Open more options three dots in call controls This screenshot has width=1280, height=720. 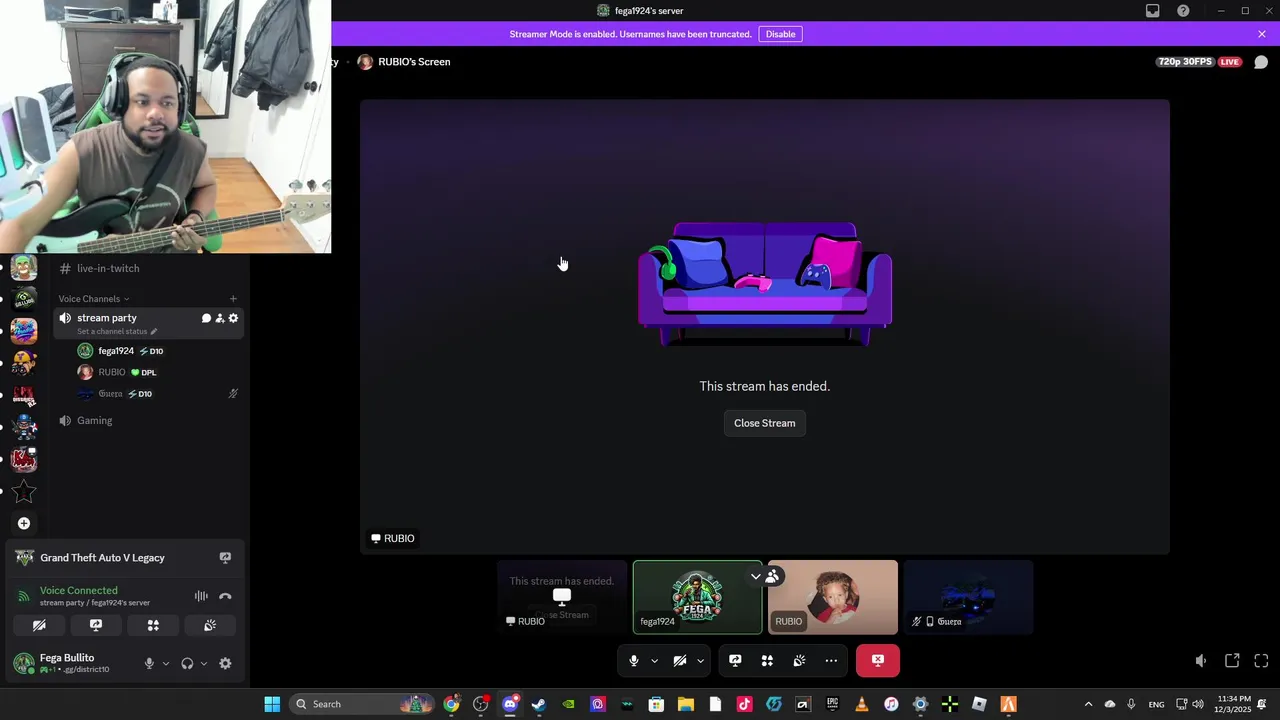pos(831,661)
